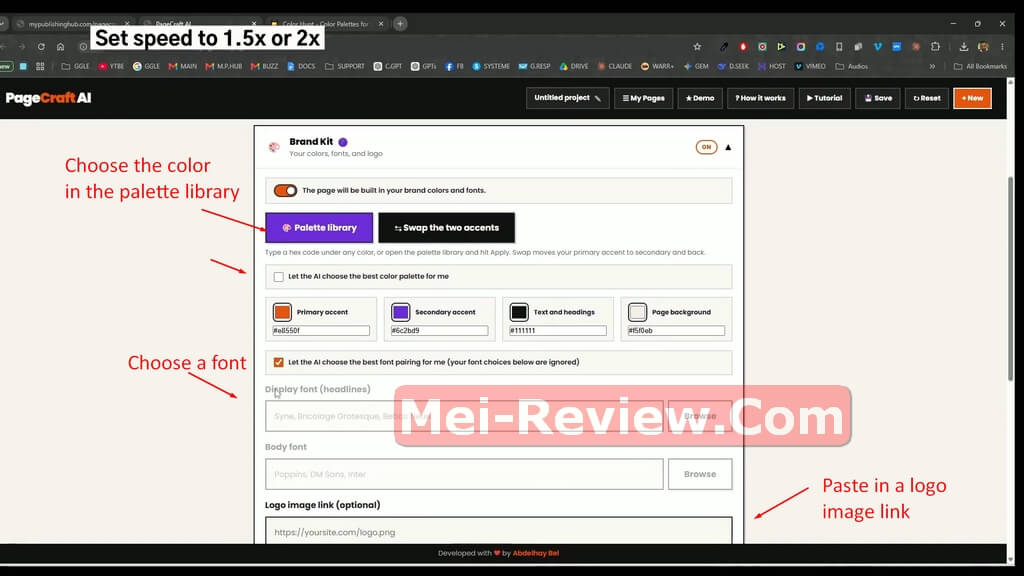Open the FB bookmark
Image resolution: width=1024 pixels, height=576 pixels.
tap(455, 66)
